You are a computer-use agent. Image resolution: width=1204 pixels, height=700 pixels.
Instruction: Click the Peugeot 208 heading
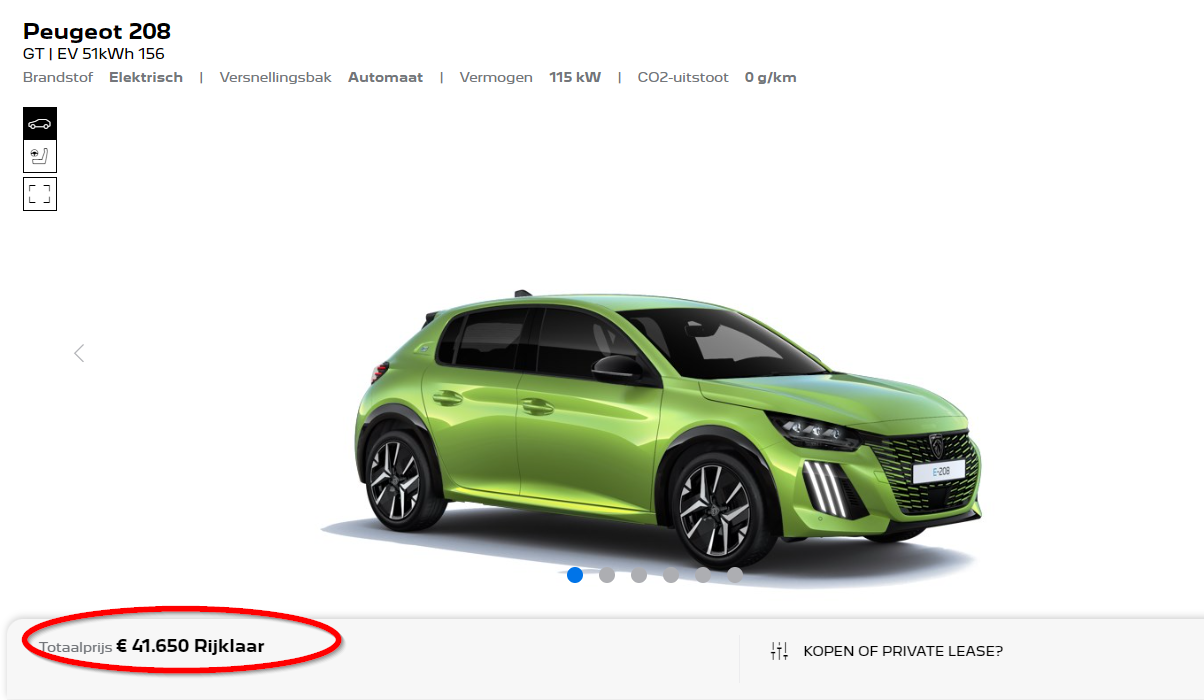click(97, 31)
